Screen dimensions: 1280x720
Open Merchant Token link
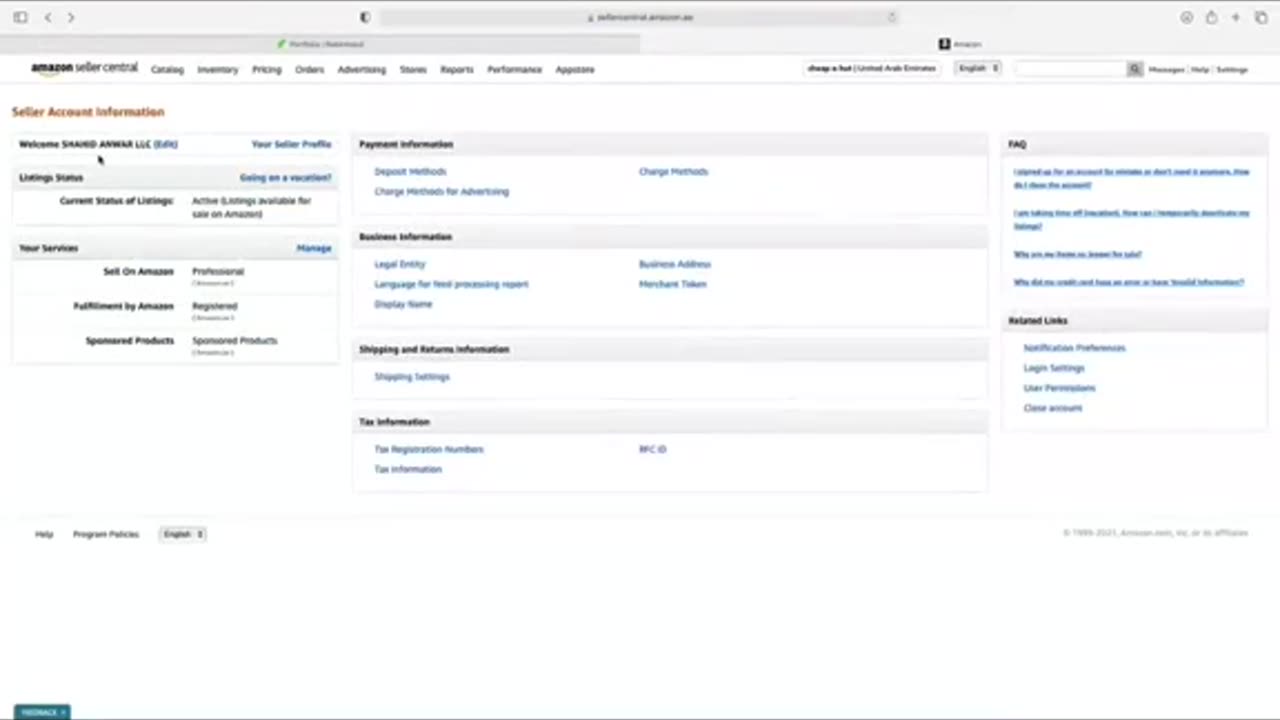coord(673,284)
